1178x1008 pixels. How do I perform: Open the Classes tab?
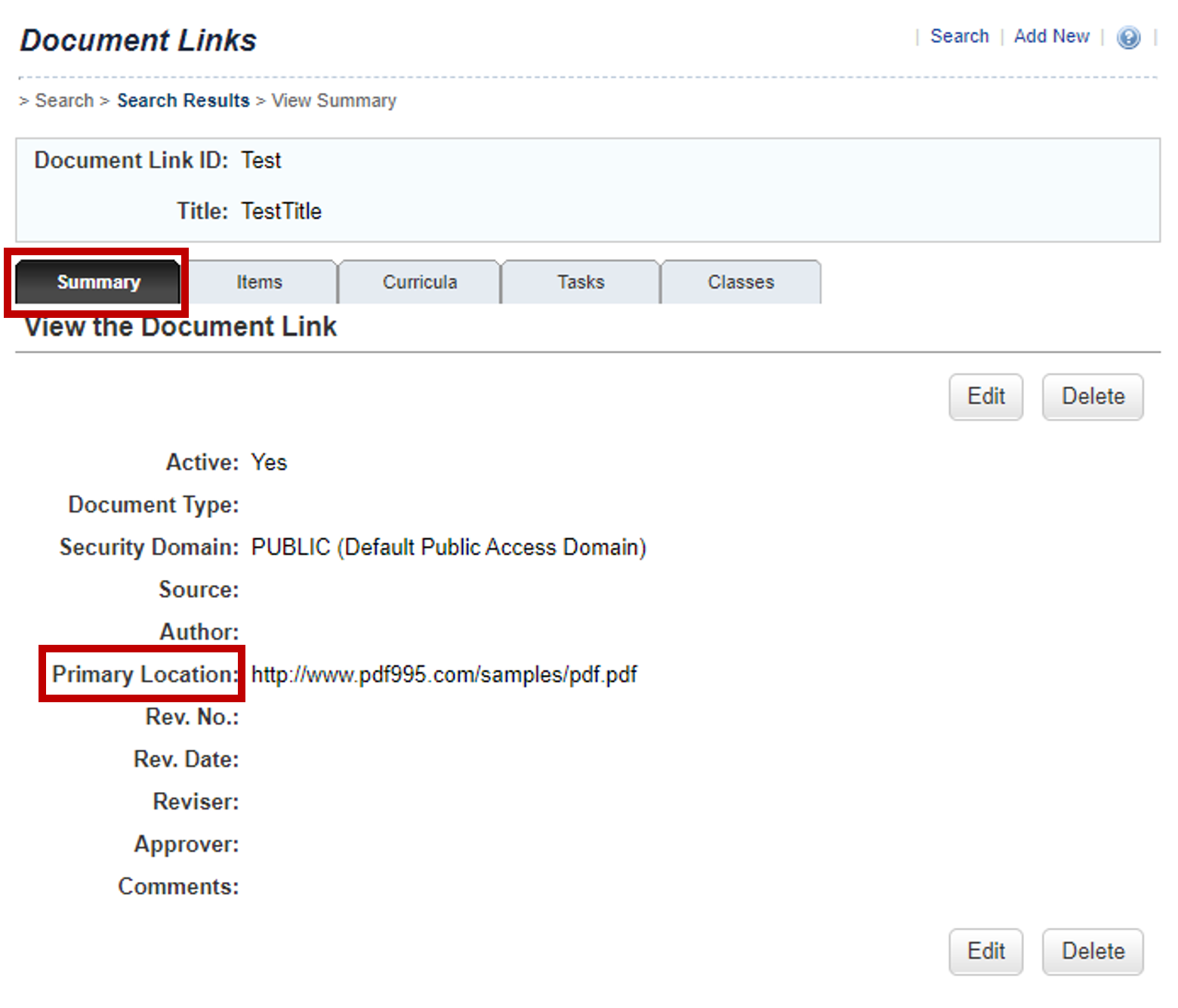point(741,282)
